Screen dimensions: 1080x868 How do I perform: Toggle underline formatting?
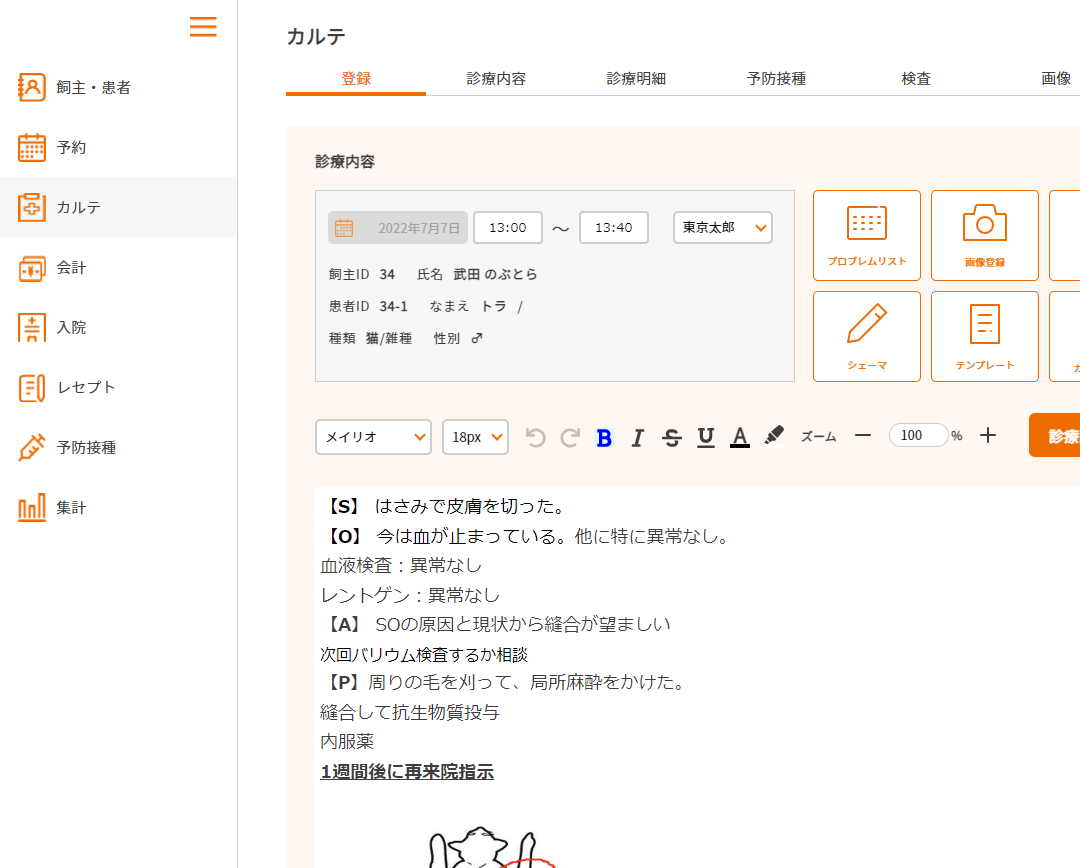tap(705, 437)
